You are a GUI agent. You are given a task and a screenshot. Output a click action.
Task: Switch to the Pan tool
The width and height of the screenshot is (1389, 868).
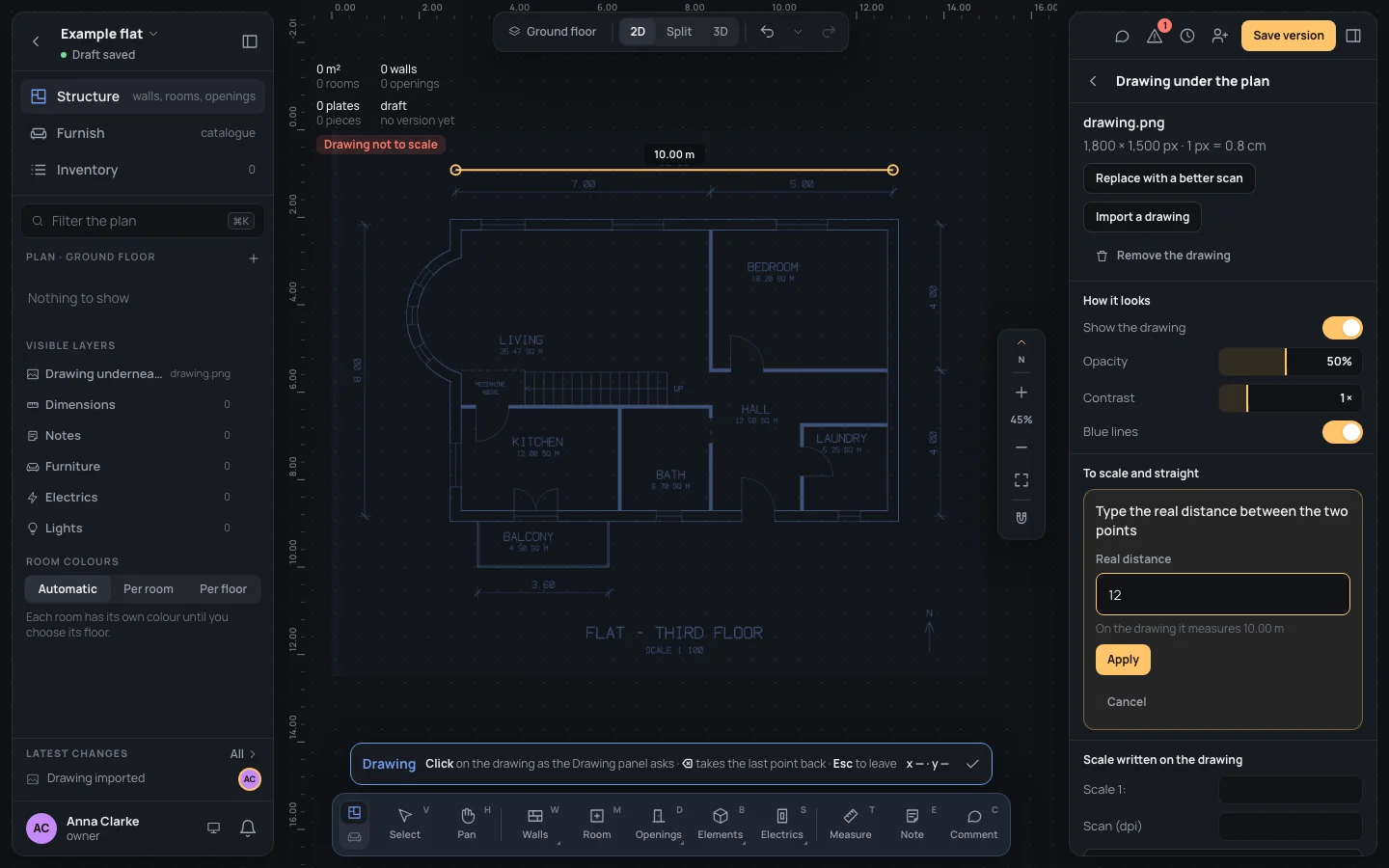(x=467, y=825)
